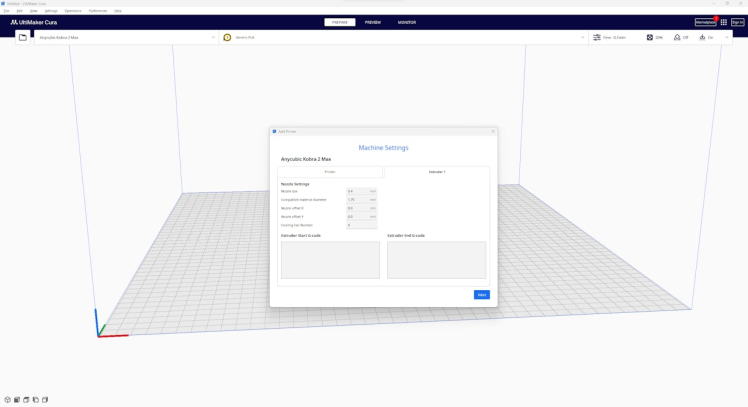Click the Marketplace button
The image size is (748, 407).
[705, 22]
